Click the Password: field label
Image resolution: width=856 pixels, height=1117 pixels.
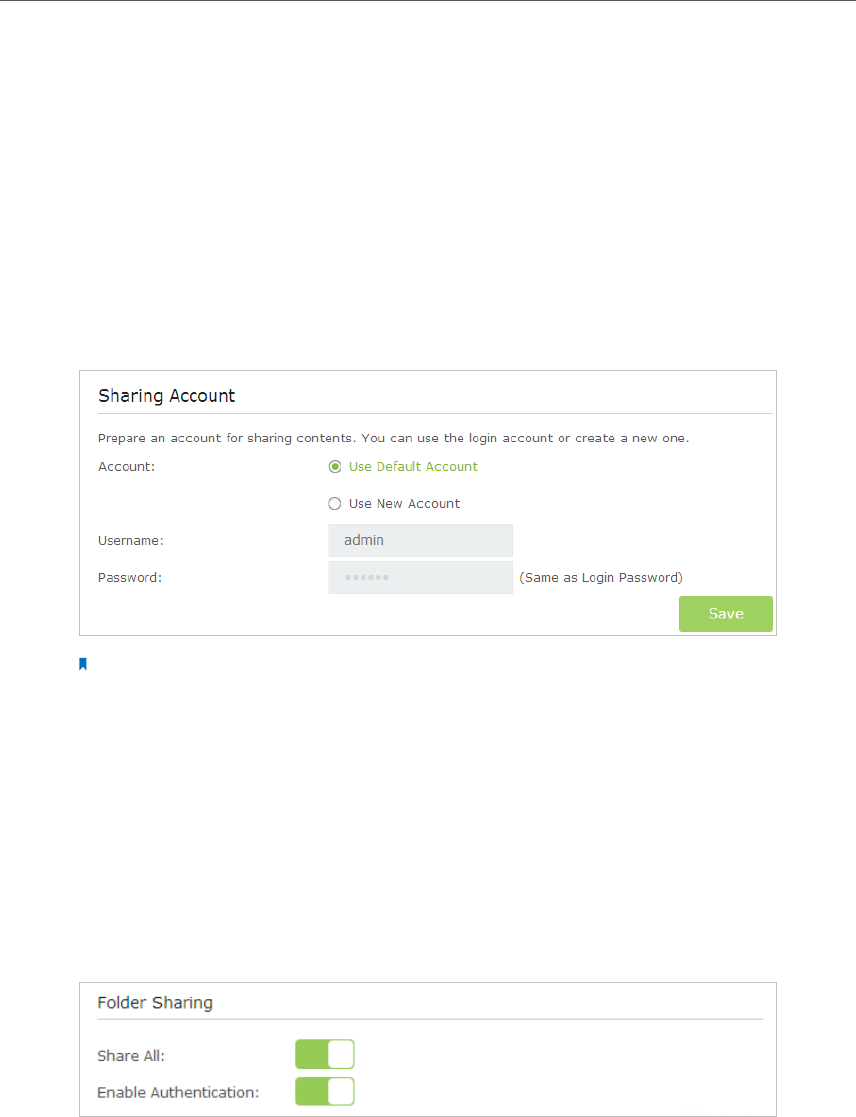tap(129, 577)
